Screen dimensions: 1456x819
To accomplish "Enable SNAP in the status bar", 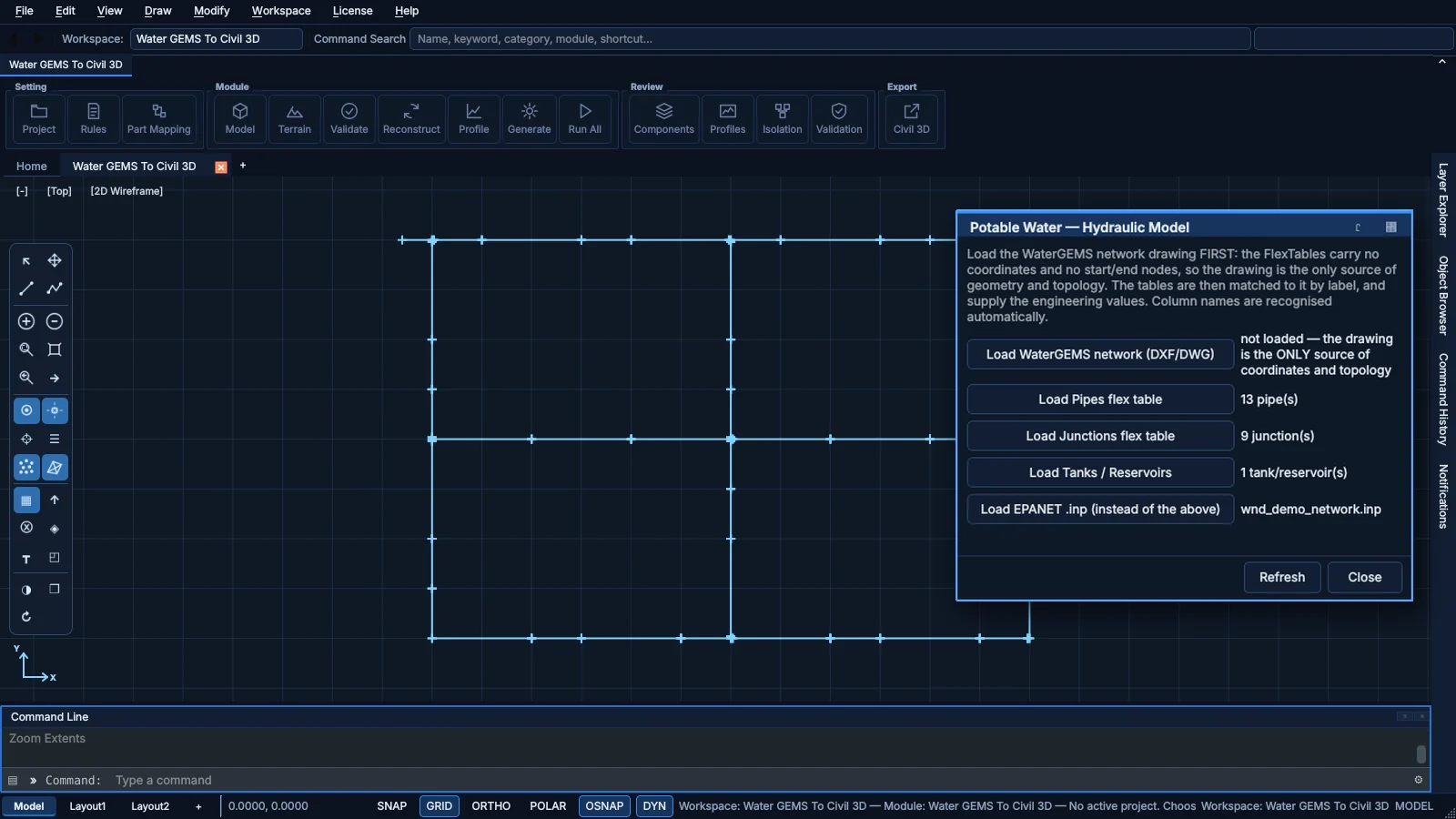I will [392, 806].
